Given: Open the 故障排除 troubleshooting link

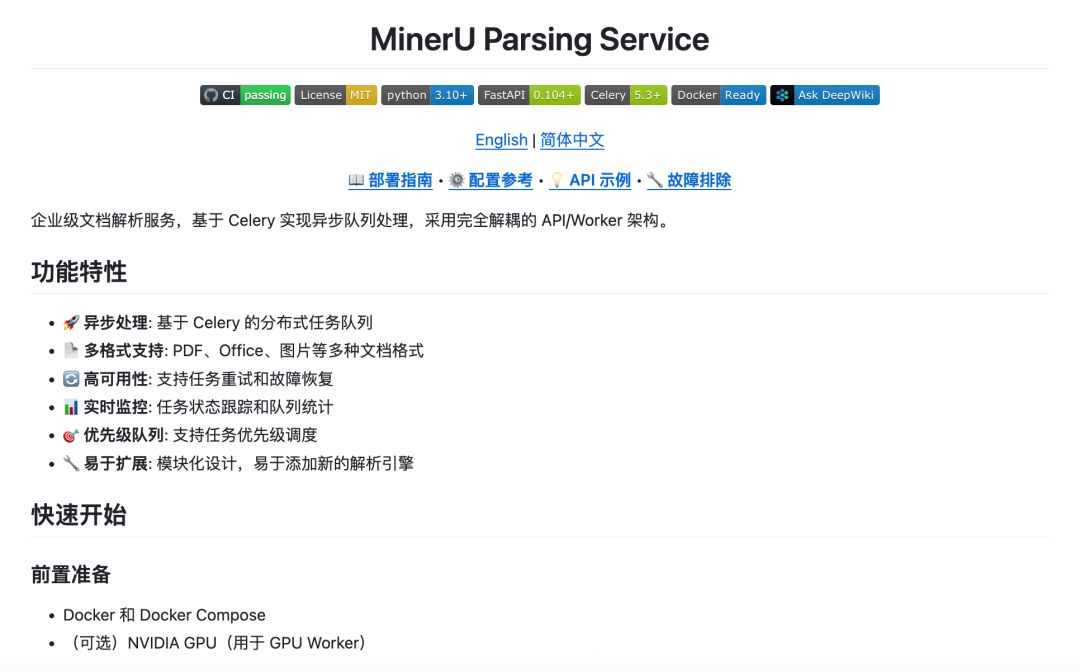Looking at the screenshot, I should [689, 180].
